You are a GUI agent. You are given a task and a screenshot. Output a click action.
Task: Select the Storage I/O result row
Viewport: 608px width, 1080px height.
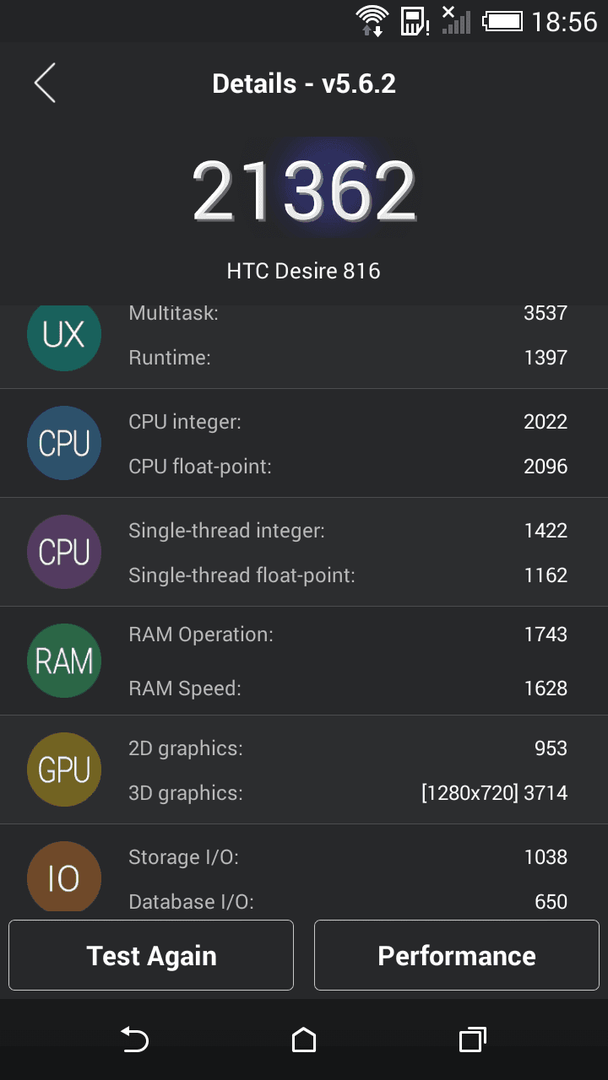pos(348,857)
